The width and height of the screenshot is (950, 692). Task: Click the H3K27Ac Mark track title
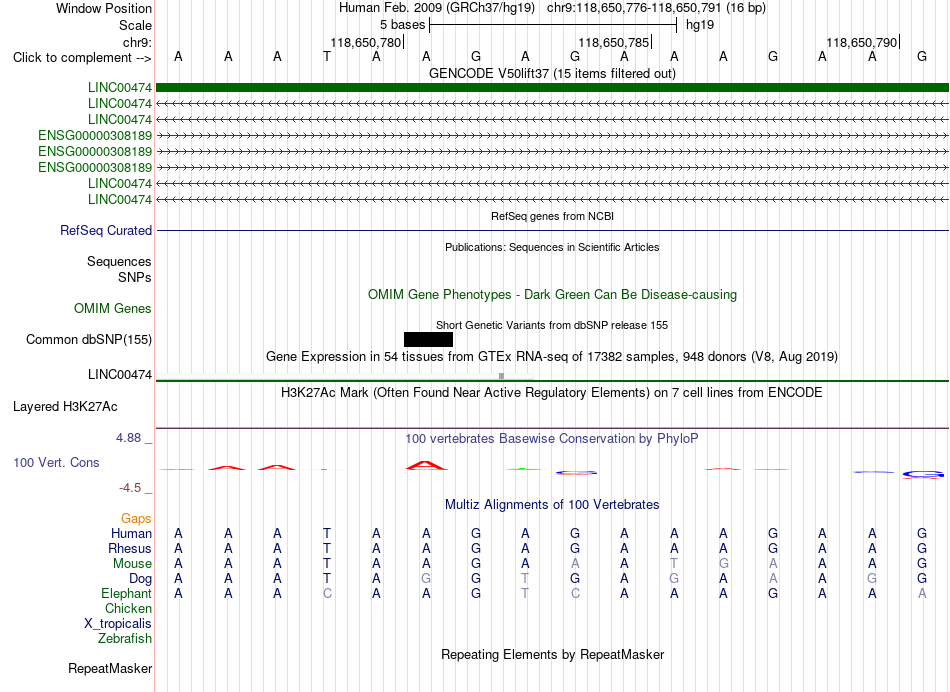coord(552,392)
